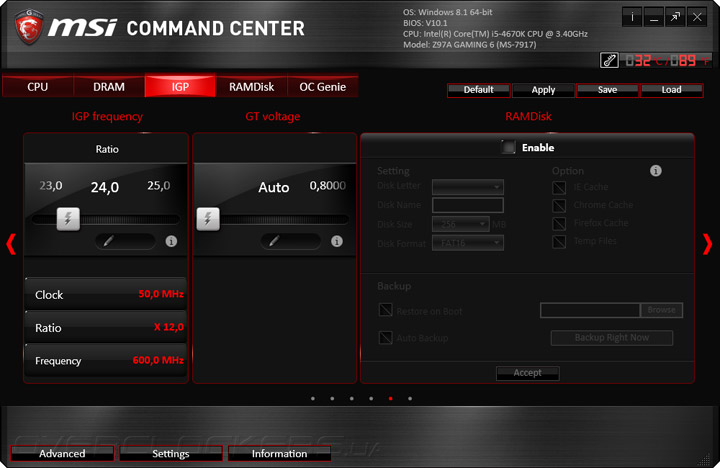Click the Clock 50,0 MHz row
This screenshot has width=720, height=468.
[106, 294]
